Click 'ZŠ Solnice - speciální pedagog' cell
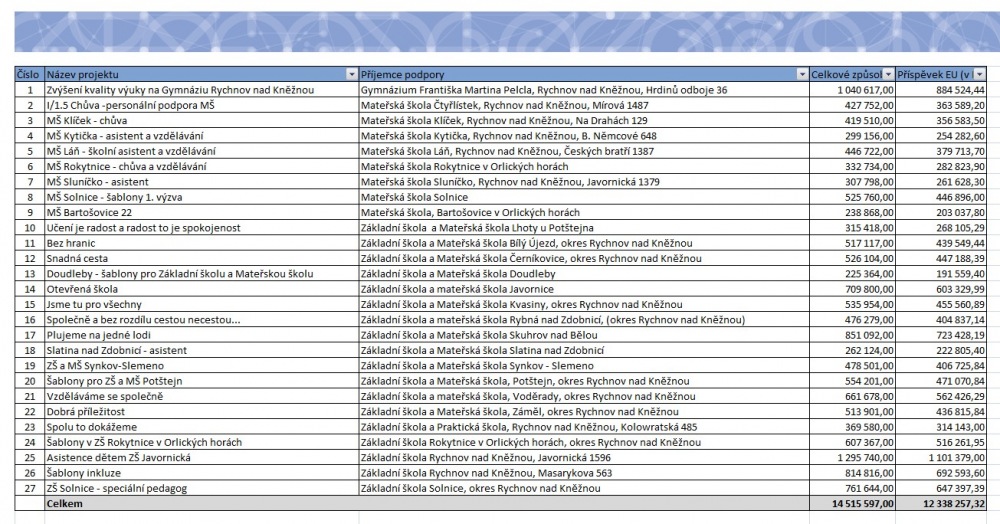The height and width of the screenshot is (524, 1000). tap(202, 488)
